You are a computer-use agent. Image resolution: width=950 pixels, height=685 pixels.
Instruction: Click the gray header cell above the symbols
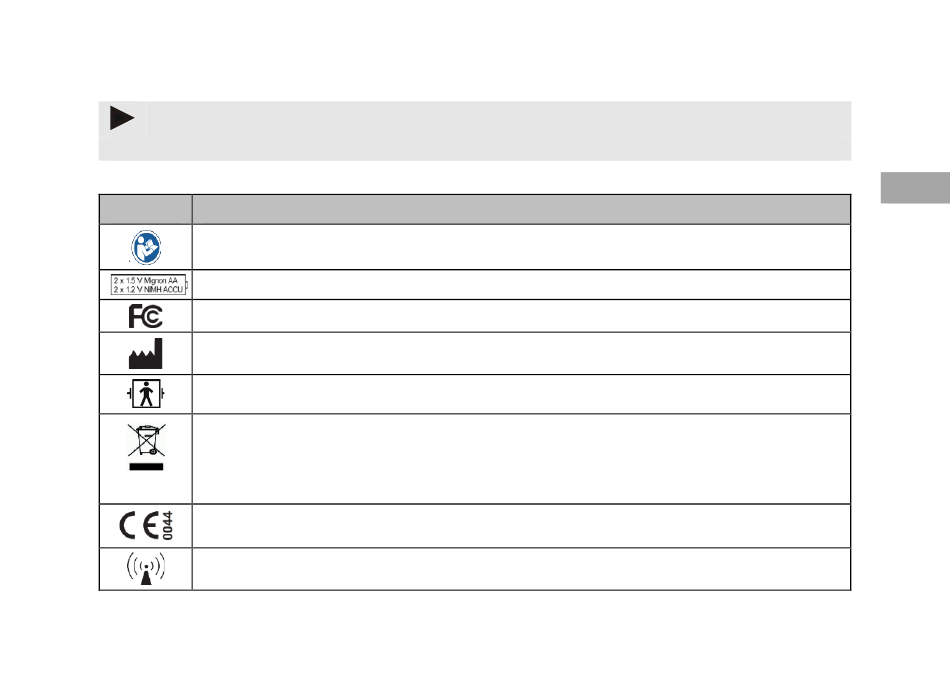tap(145, 210)
